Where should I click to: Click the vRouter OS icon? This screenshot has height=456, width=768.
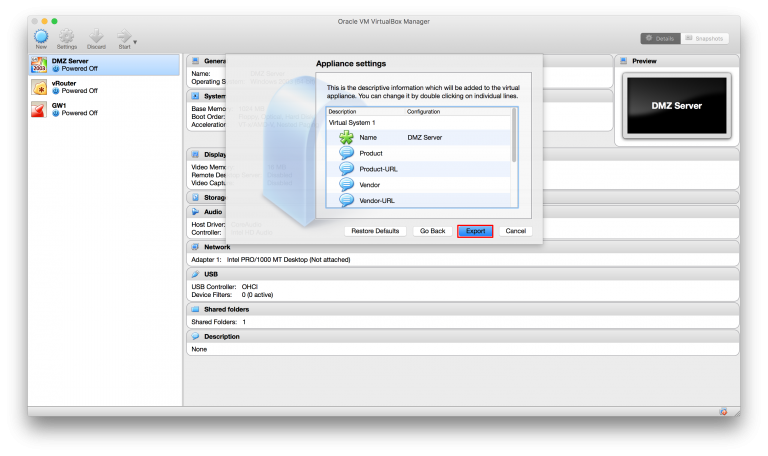[x=39, y=87]
